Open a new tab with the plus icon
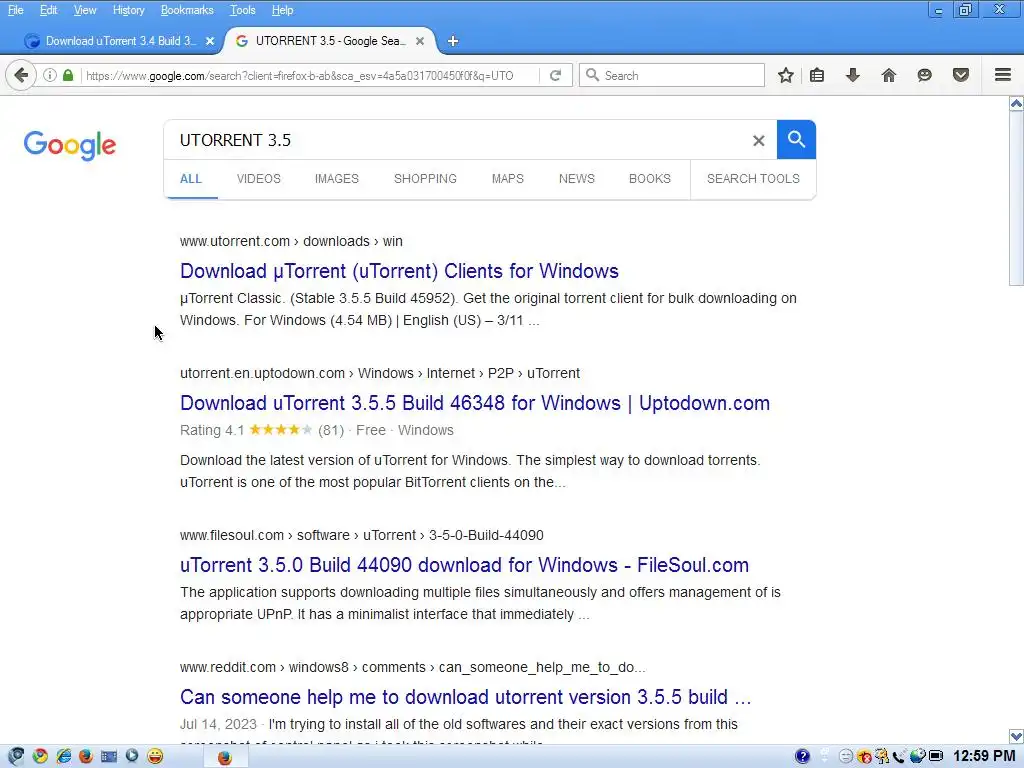Image resolution: width=1024 pixels, height=768 pixels. click(453, 41)
